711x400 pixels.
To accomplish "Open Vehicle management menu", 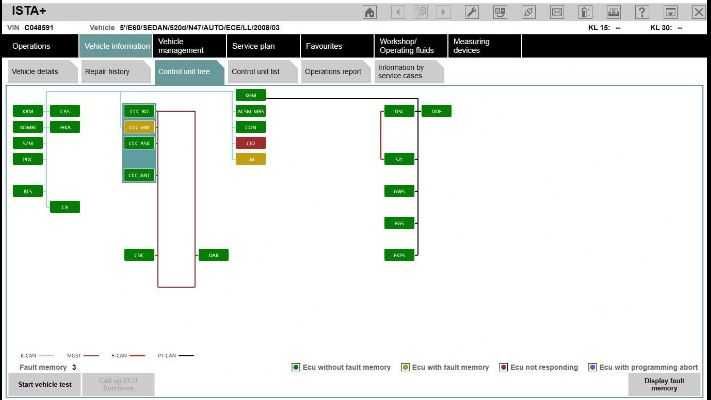I will click(190, 46).
